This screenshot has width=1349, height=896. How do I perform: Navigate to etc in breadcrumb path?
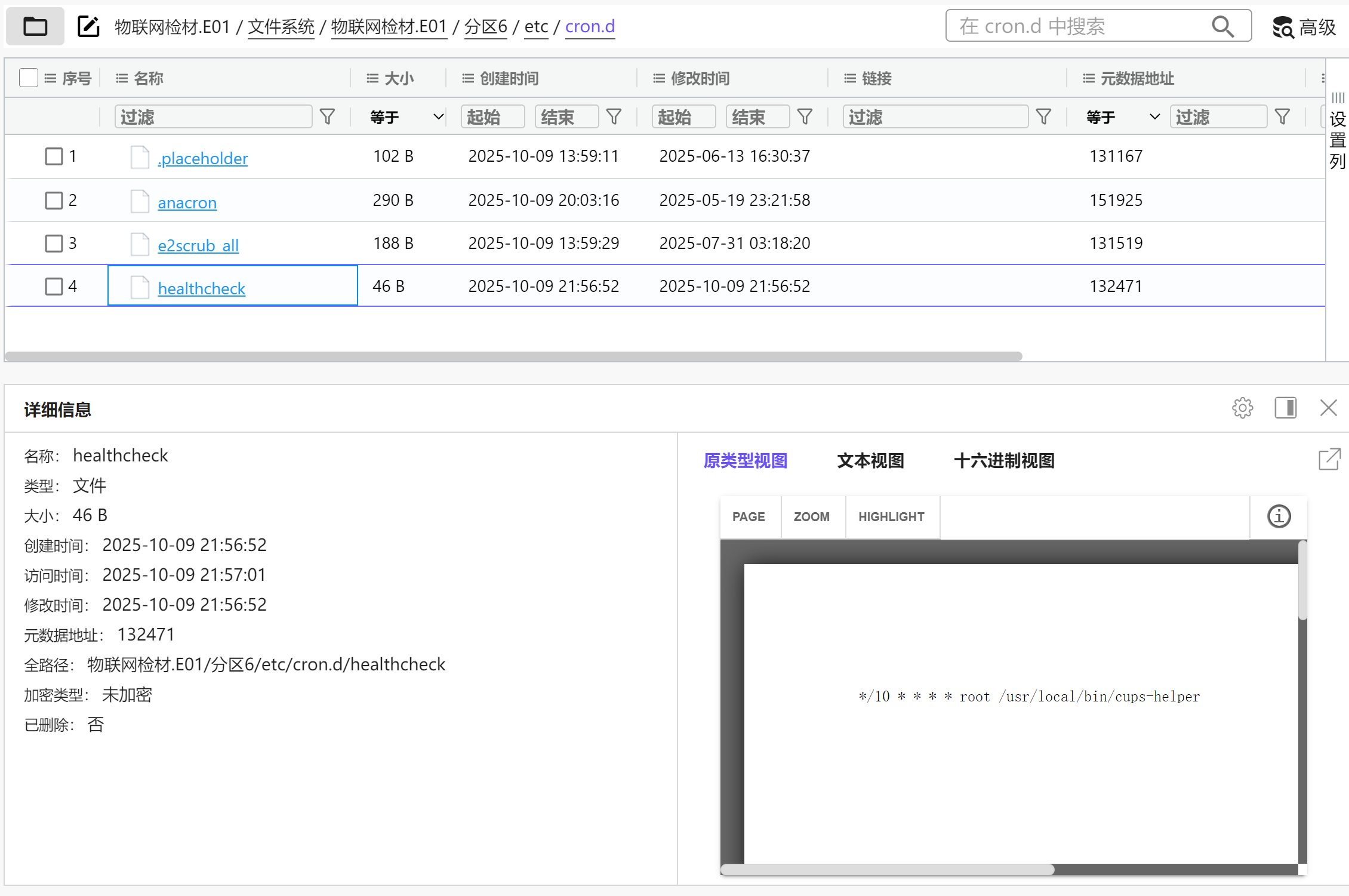coord(536,27)
